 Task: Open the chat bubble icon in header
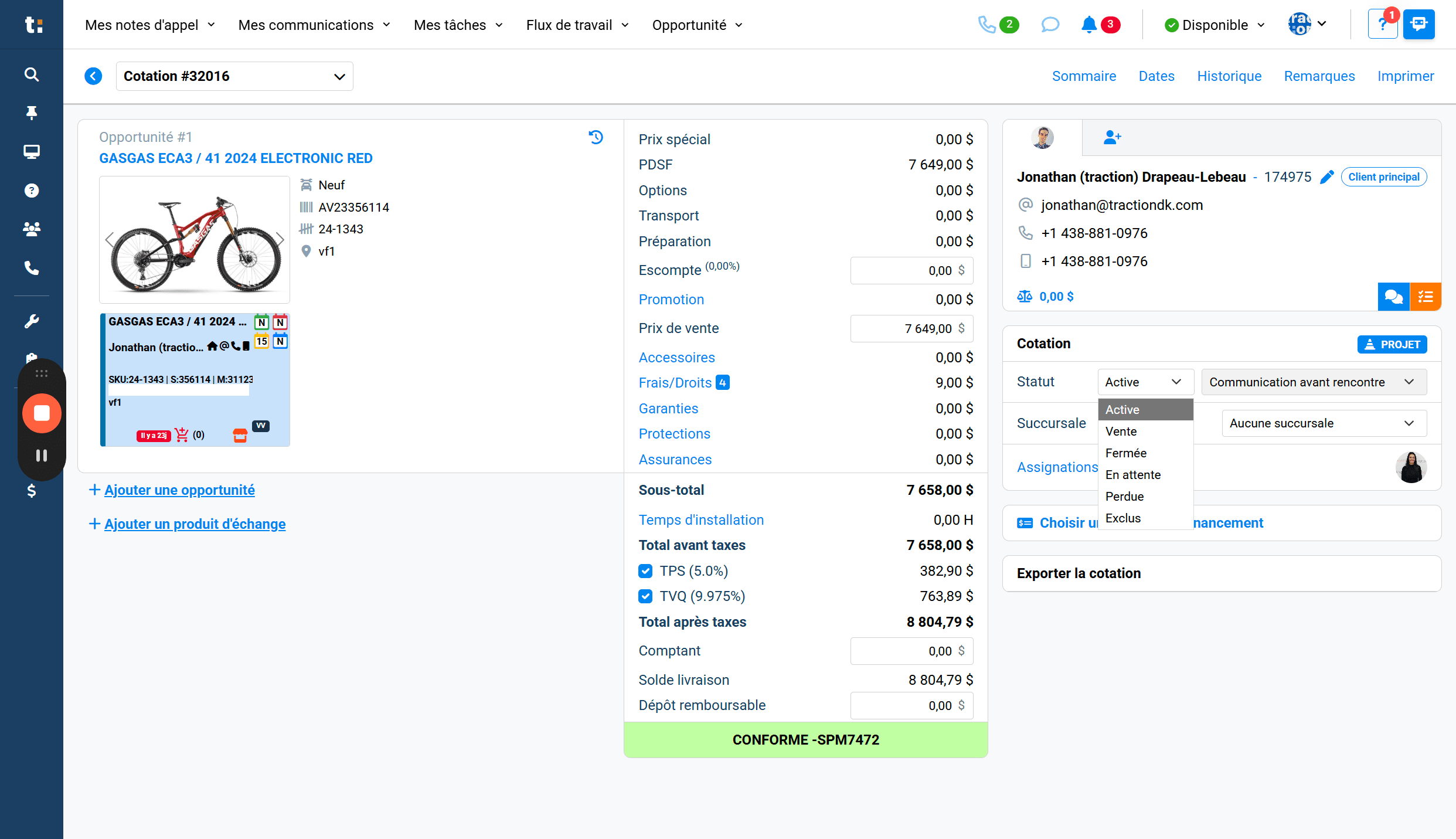1050,25
